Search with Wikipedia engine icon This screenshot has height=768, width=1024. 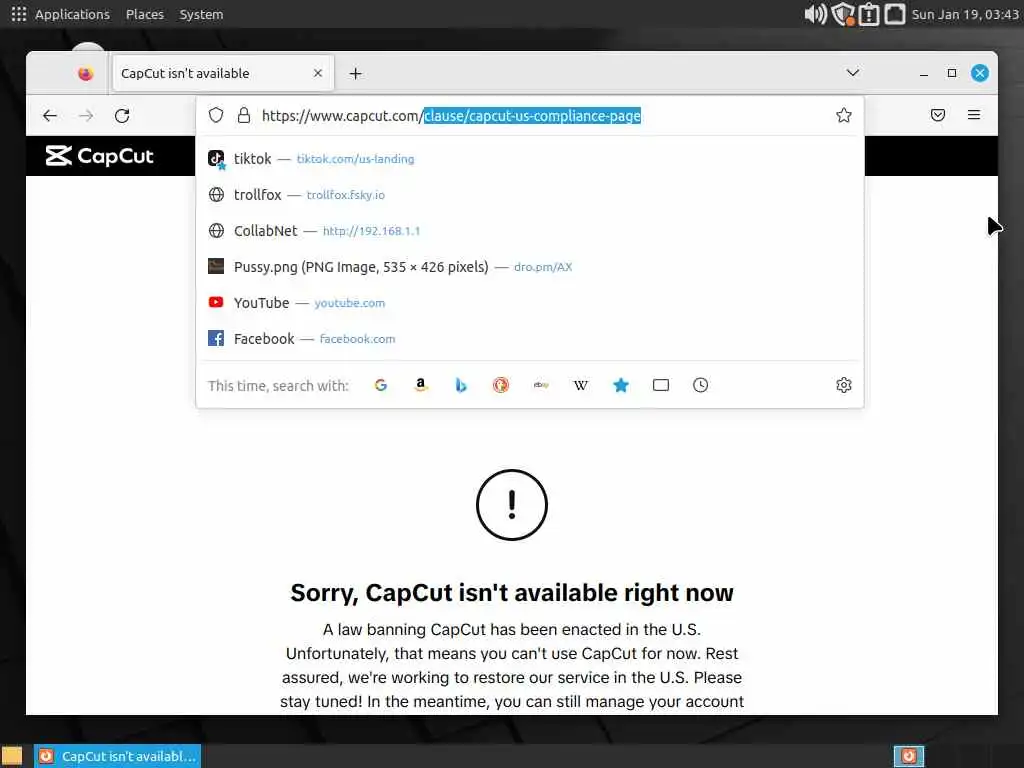point(581,385)
